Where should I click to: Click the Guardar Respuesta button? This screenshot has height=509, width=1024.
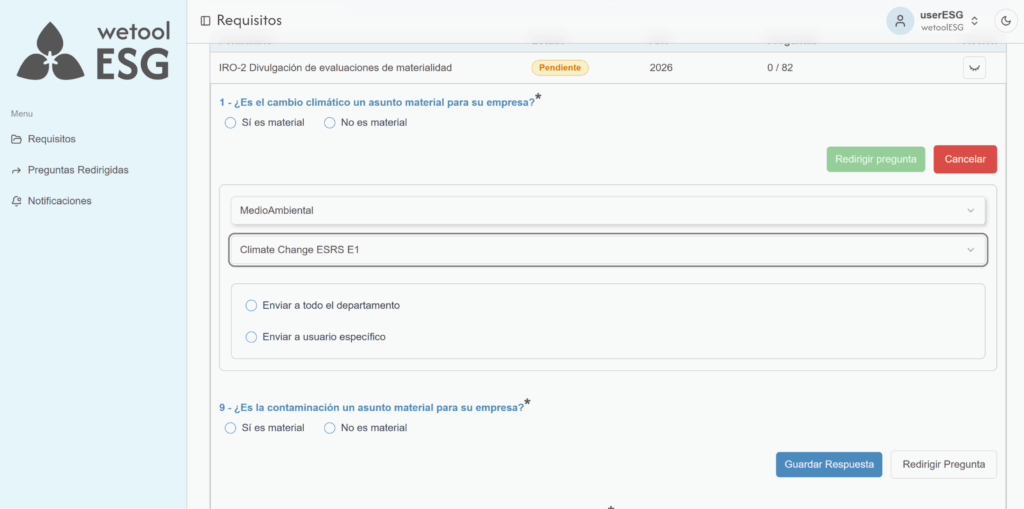pyautogui.click(x=829, y=464)
